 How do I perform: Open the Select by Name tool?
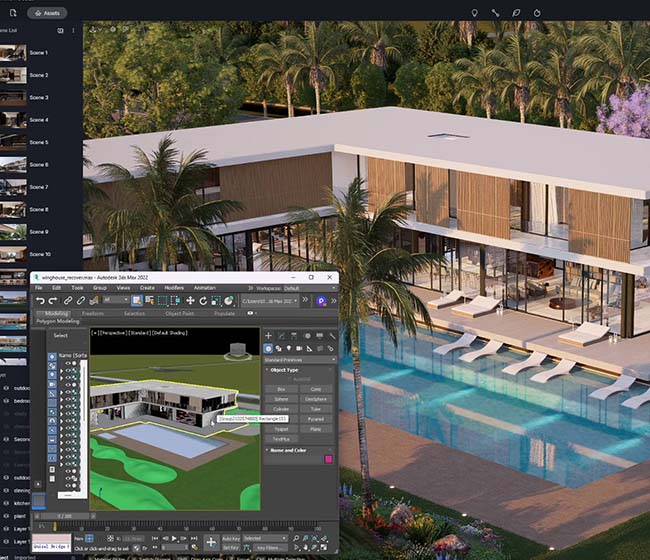(149, 301)
